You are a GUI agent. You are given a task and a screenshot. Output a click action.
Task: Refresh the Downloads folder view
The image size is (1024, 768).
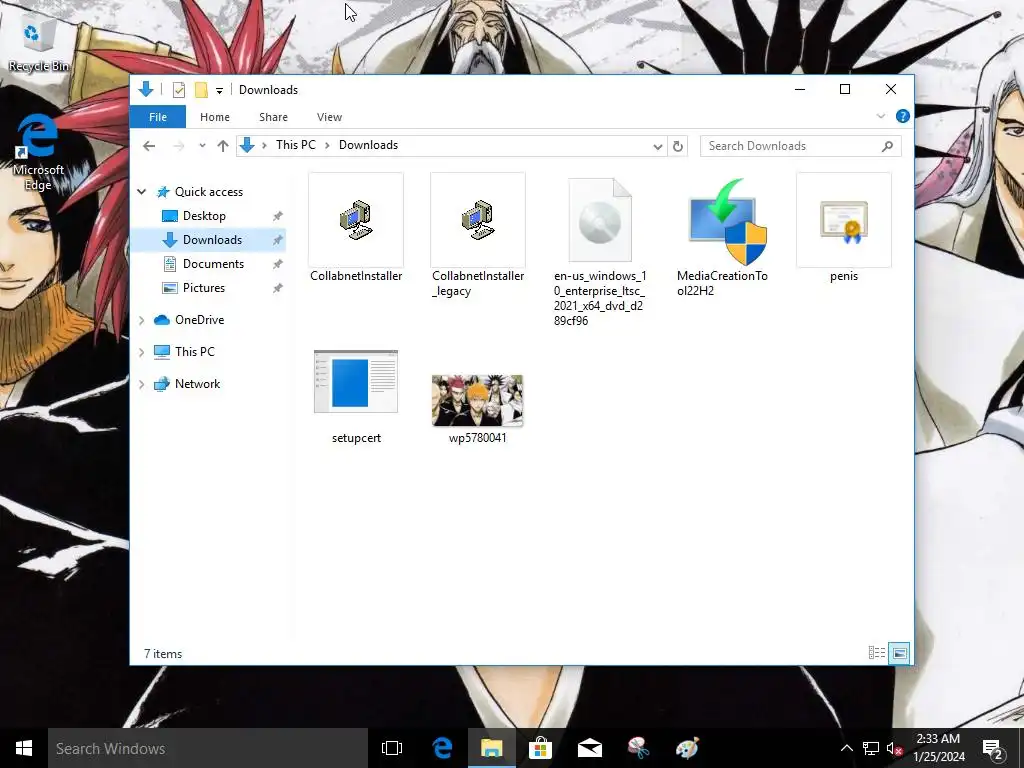pos(678,146)
